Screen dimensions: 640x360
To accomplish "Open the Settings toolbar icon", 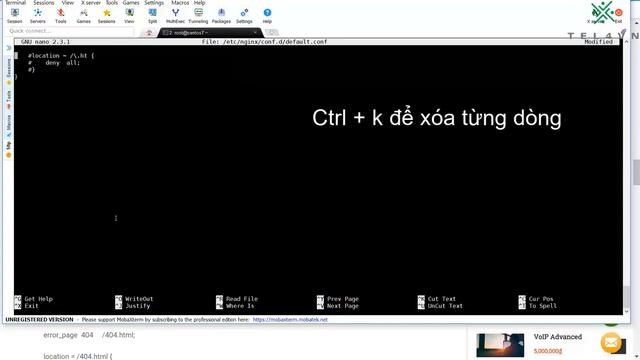I will pyautogui.click(x=244, y=16).
